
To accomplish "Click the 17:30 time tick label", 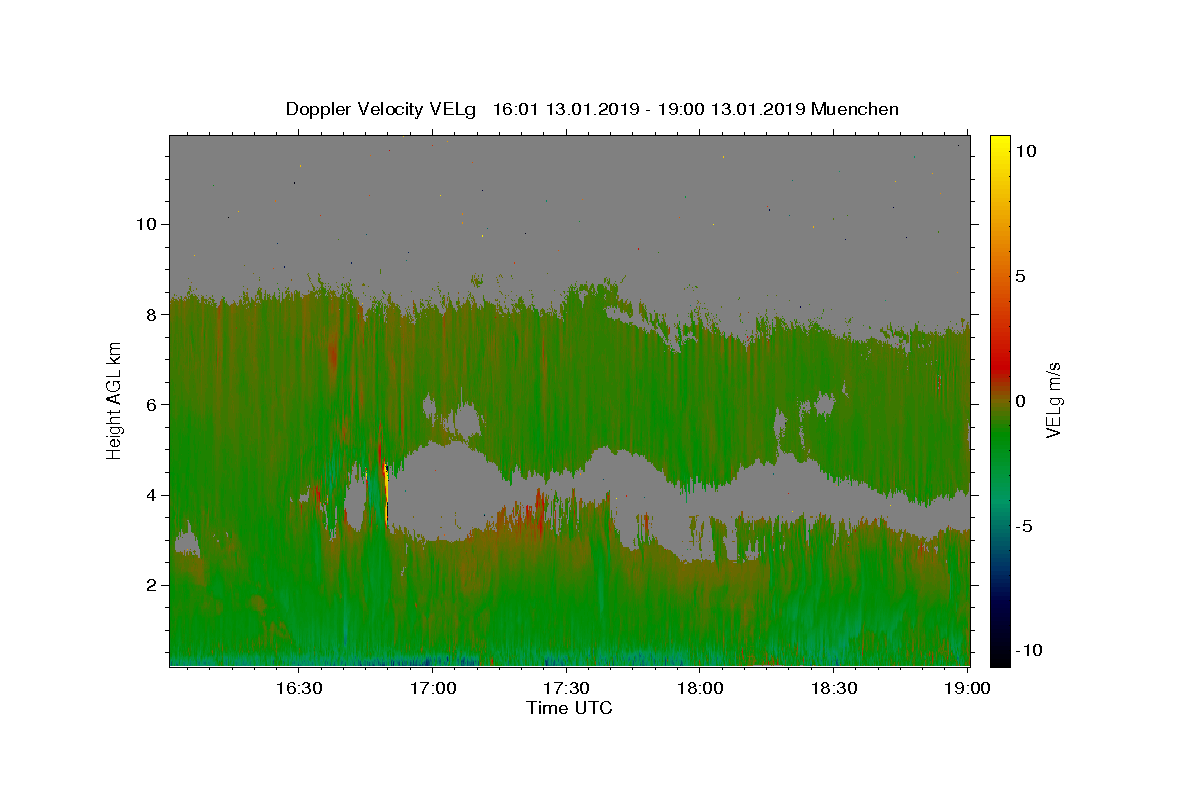I will click(x=566, y=689).
